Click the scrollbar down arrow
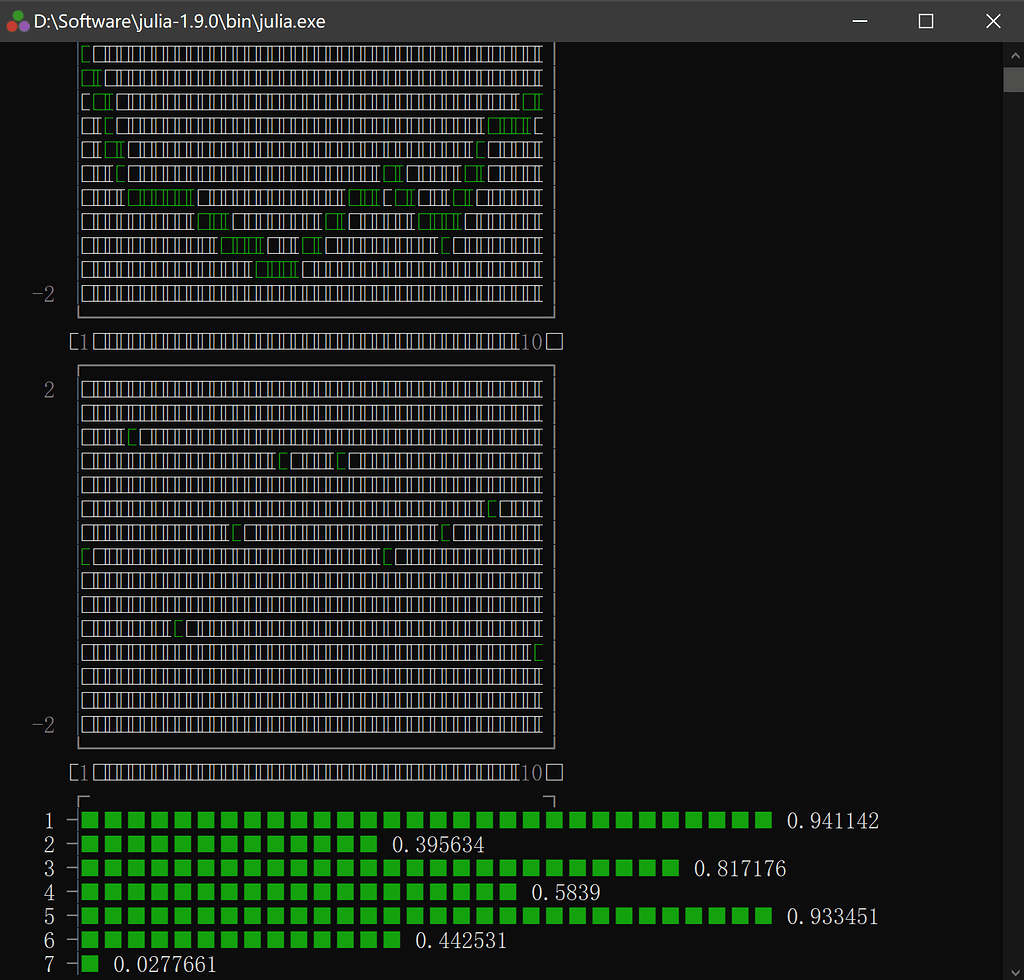Image resolution: width=1024 pixels, height=980 pixels. (x=1013, y=970)
